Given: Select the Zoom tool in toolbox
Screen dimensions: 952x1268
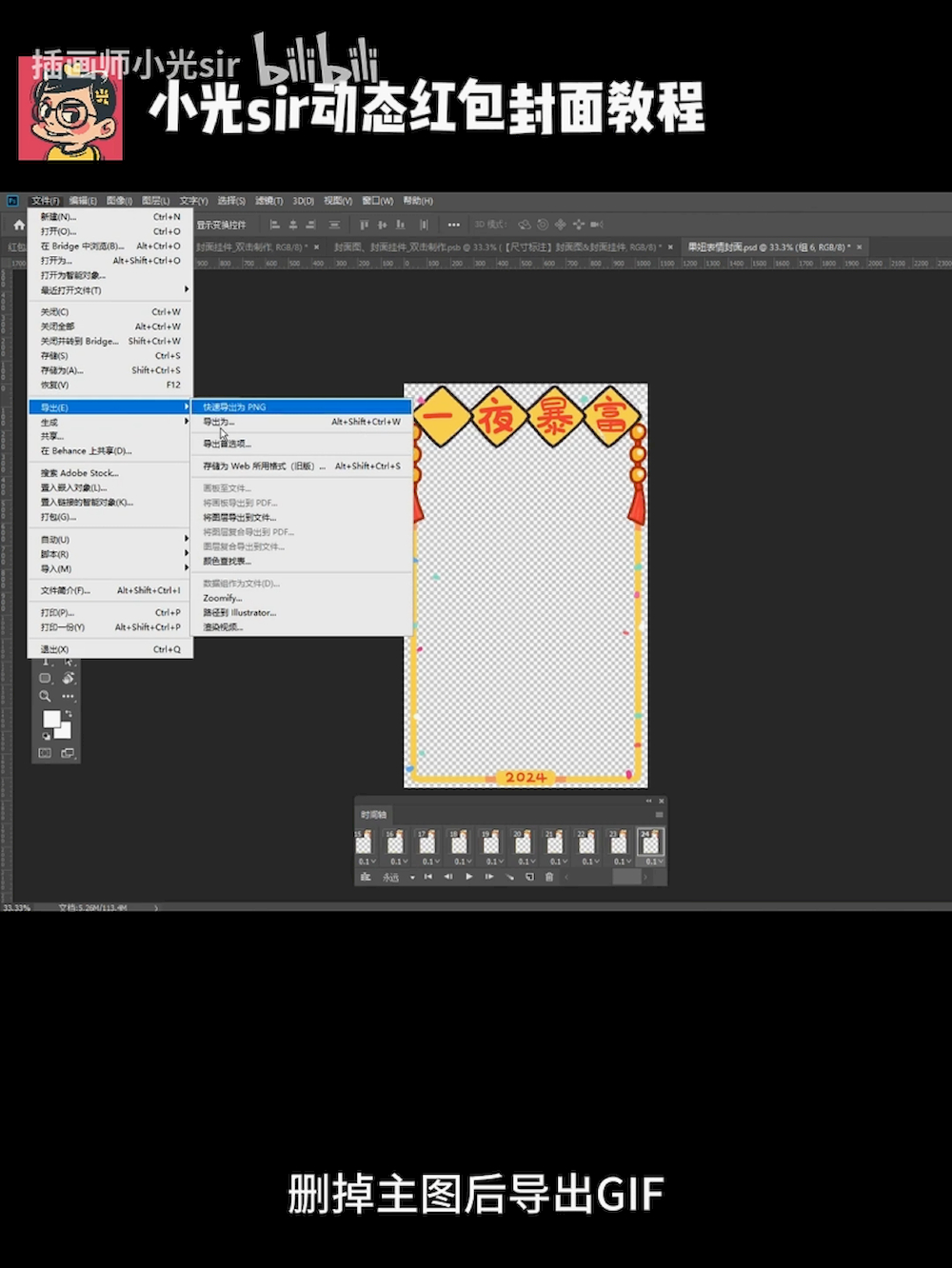Looking at the screenshot, I should [x=45, y=696].
